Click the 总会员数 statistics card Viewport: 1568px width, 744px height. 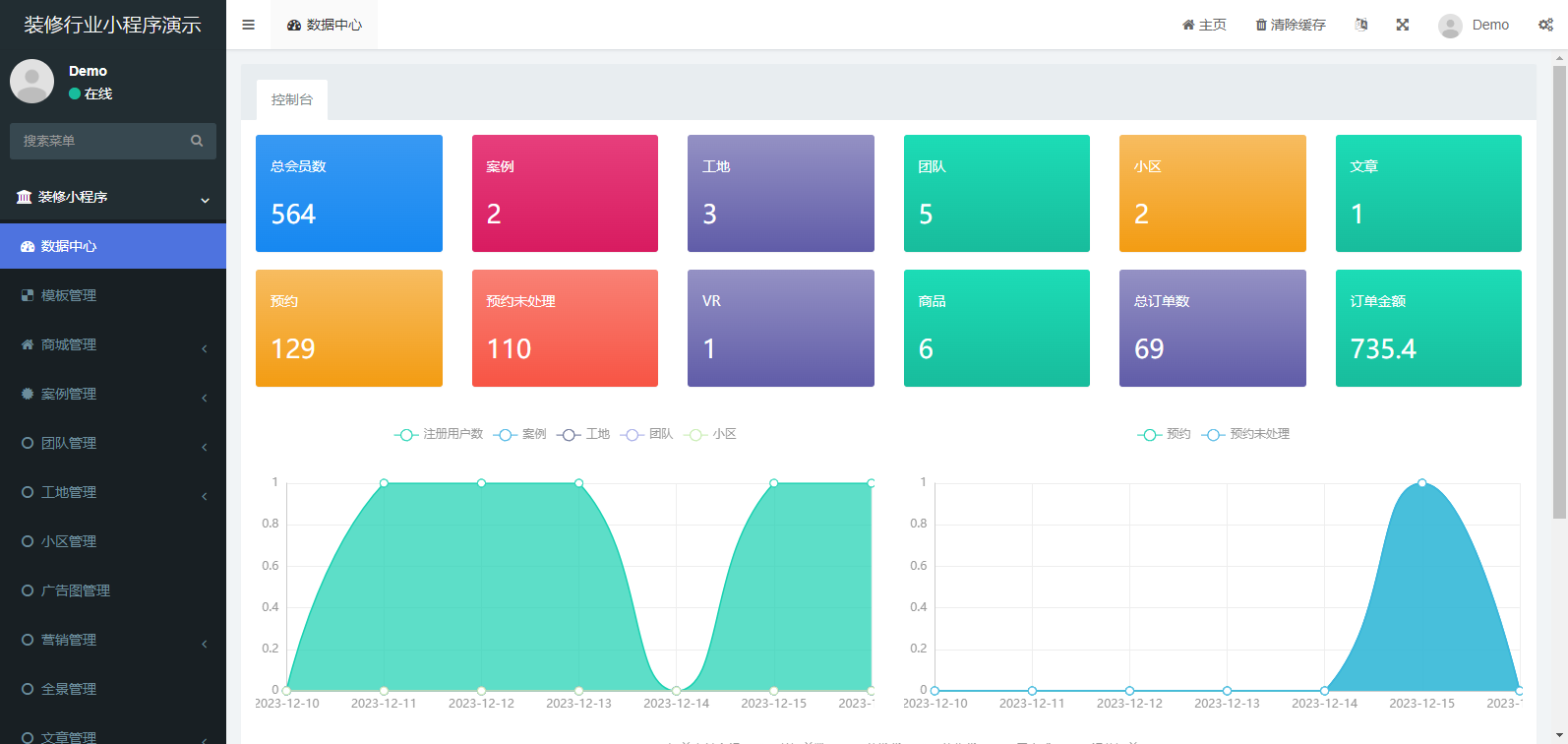[x=348, y=193]
